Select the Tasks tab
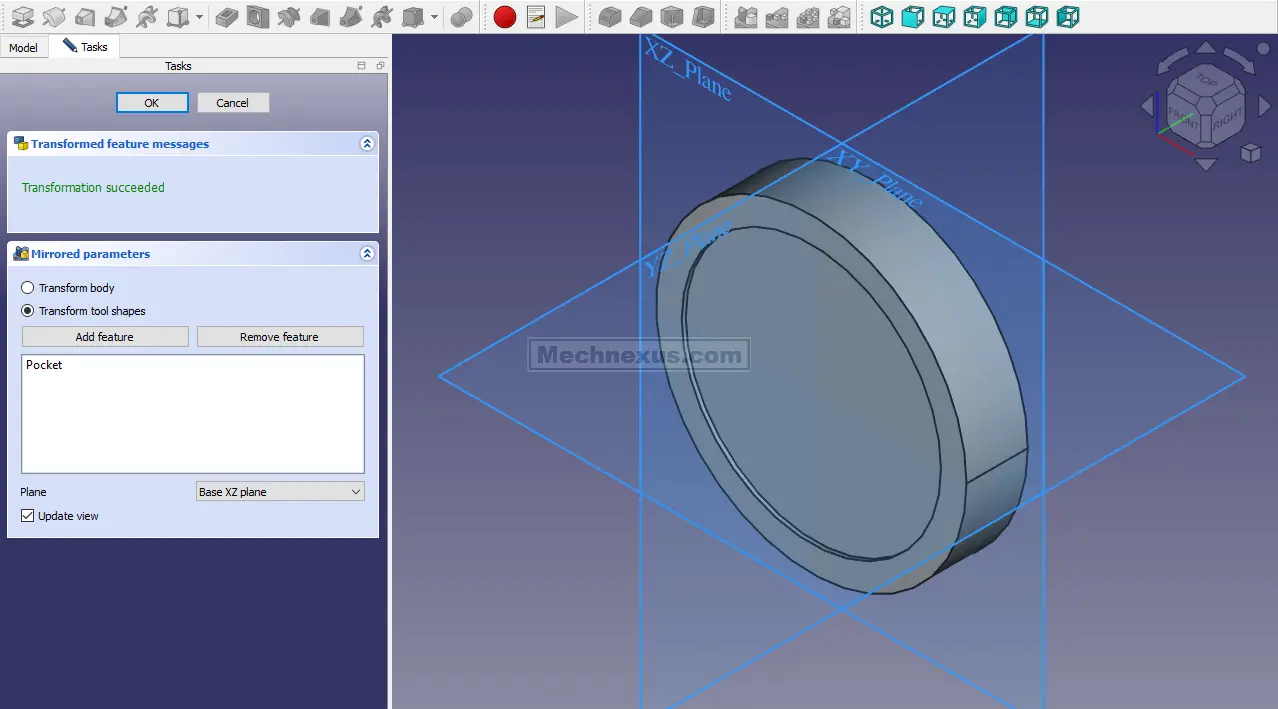Screen dimensions: 1278x709 (85, 47)
